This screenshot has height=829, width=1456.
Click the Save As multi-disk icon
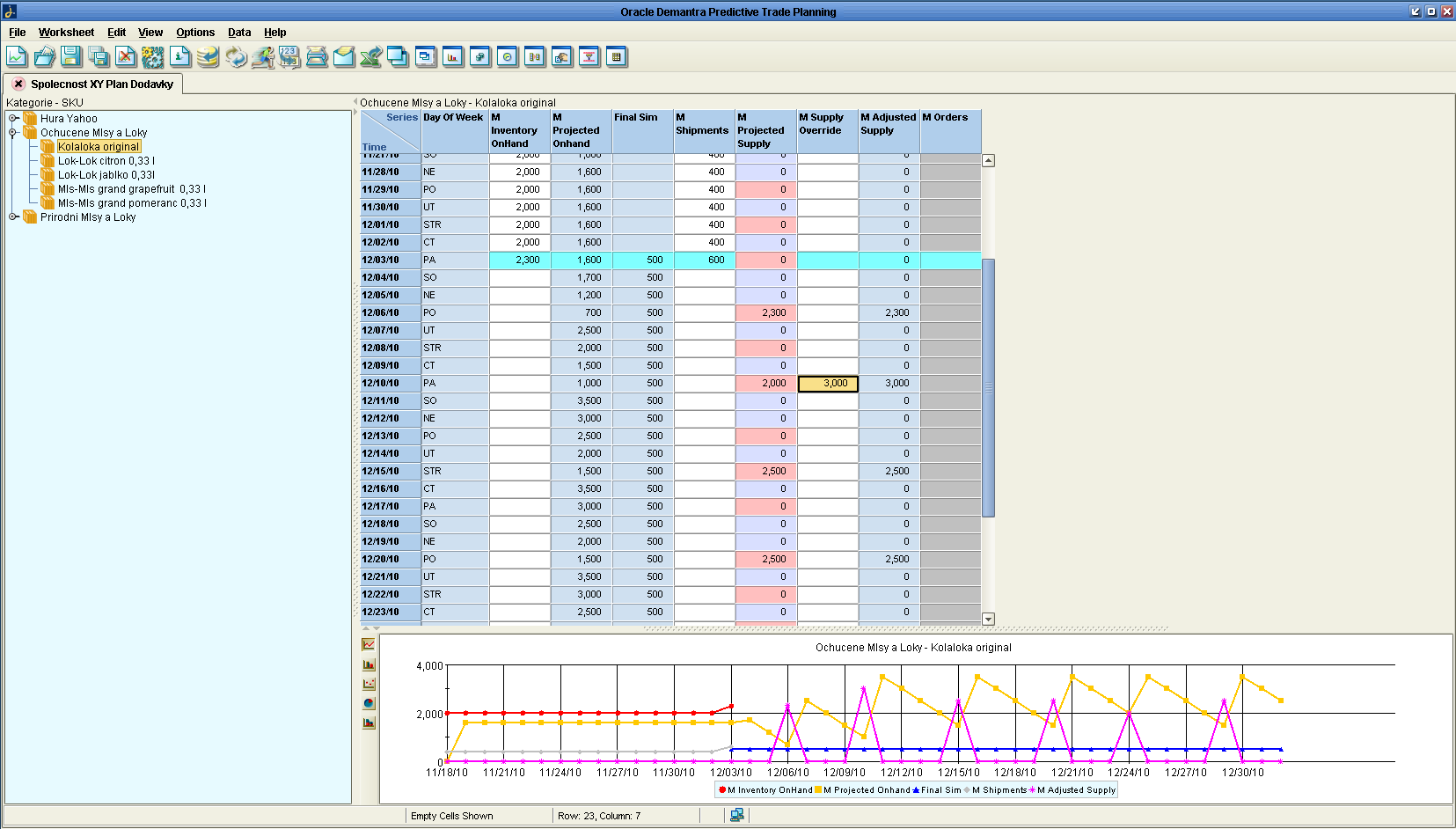(x=99, y=57)
